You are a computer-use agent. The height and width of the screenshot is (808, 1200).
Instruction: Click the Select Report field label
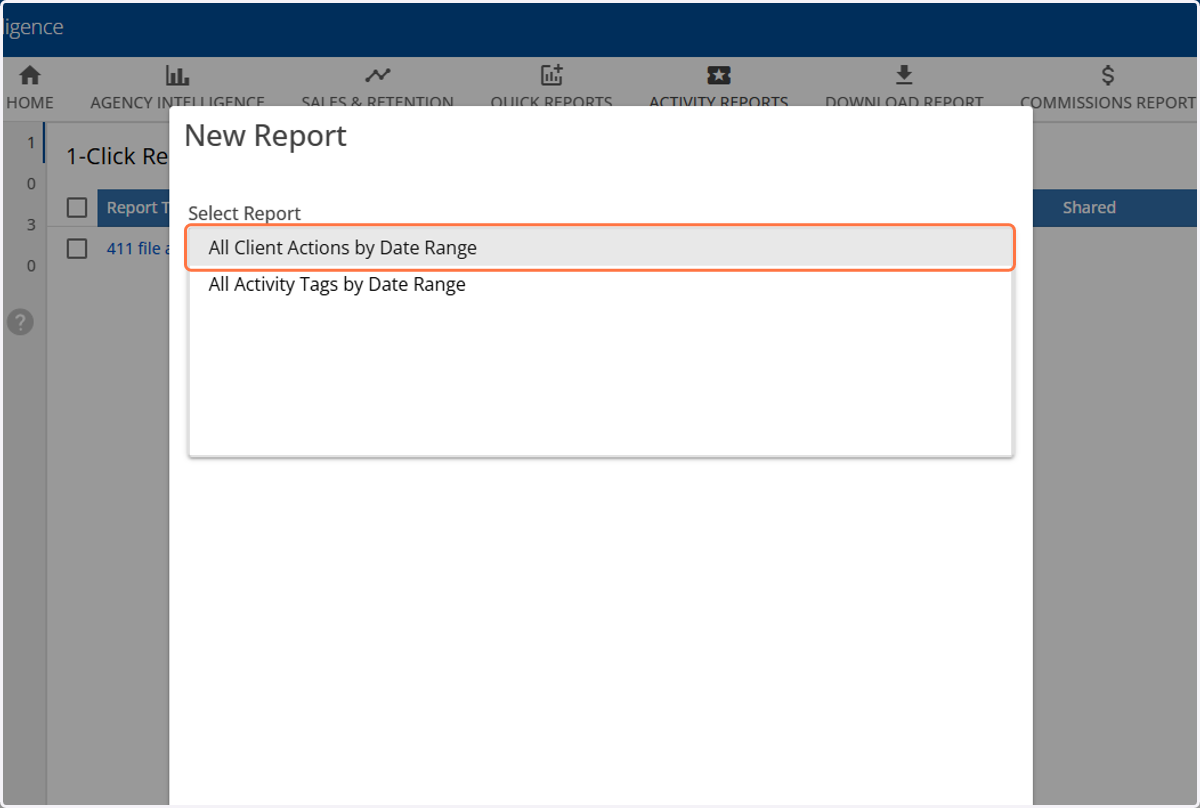[x=245, y=213]
